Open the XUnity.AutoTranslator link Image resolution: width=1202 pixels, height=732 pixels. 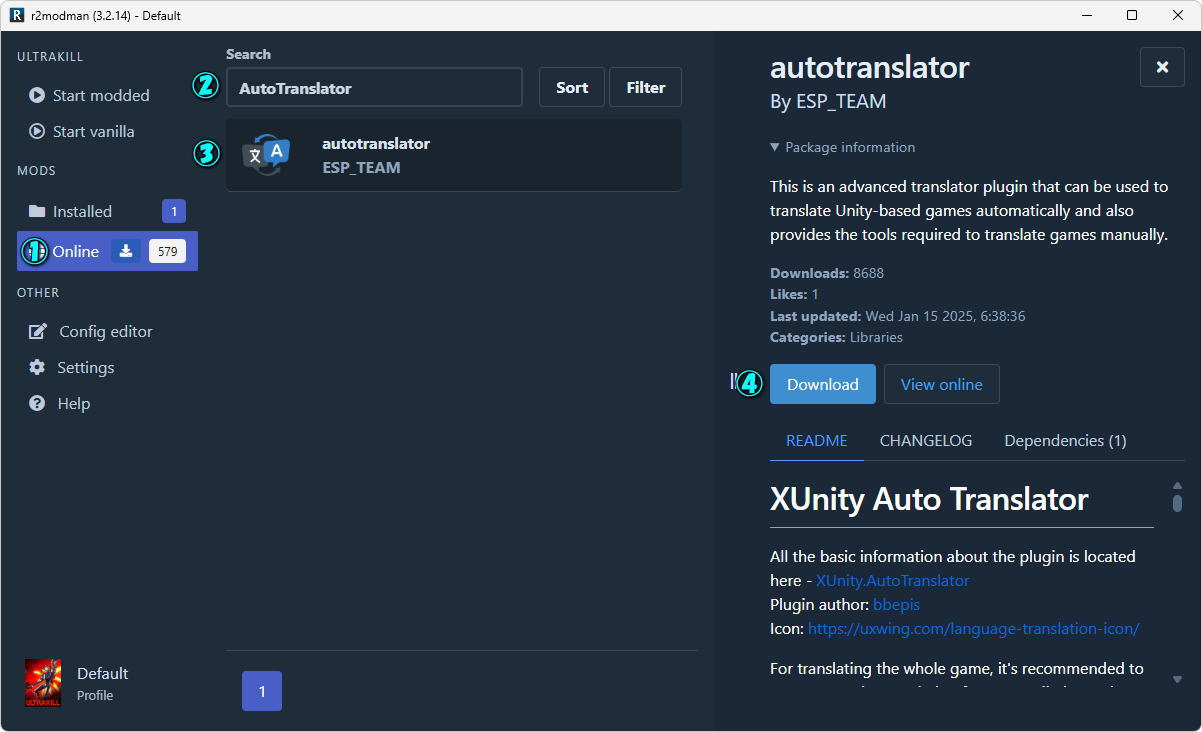[x=892, y=581]
